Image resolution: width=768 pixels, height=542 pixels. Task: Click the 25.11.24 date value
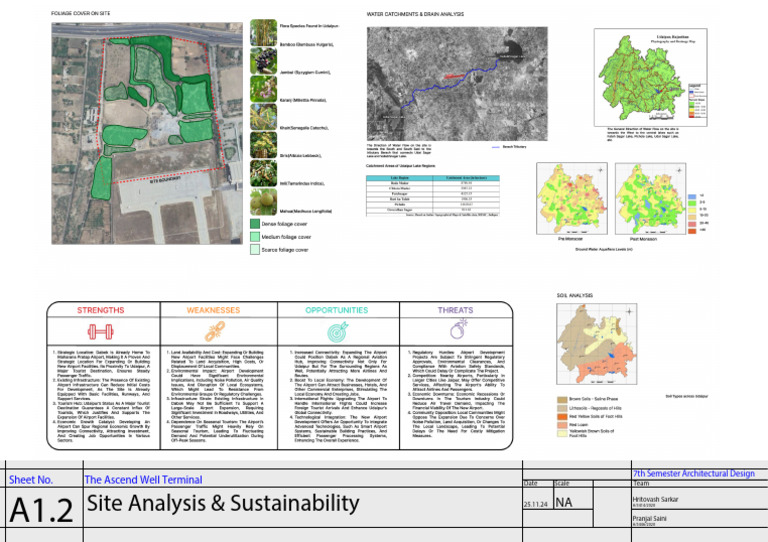click(536, 504)
